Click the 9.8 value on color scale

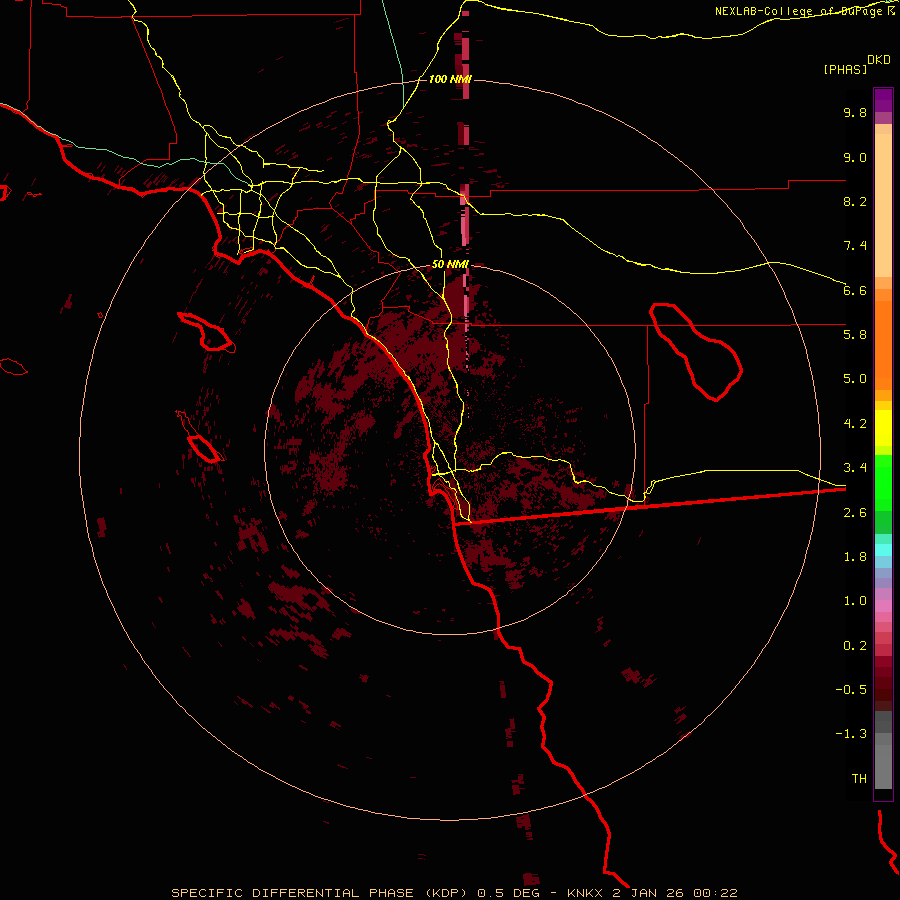point(855,112)
